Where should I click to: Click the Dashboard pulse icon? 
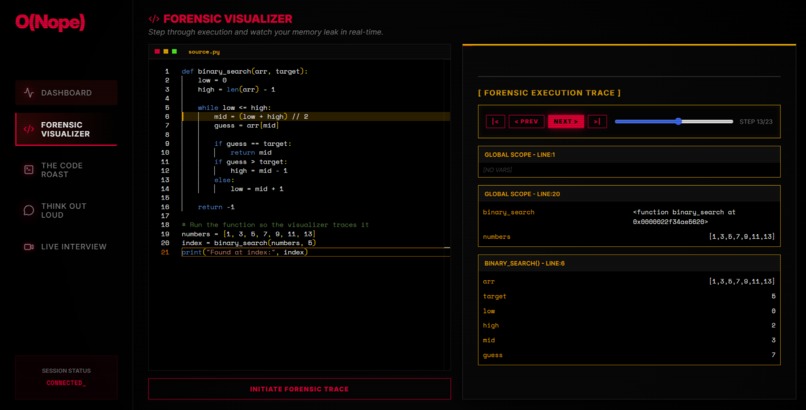29,93
